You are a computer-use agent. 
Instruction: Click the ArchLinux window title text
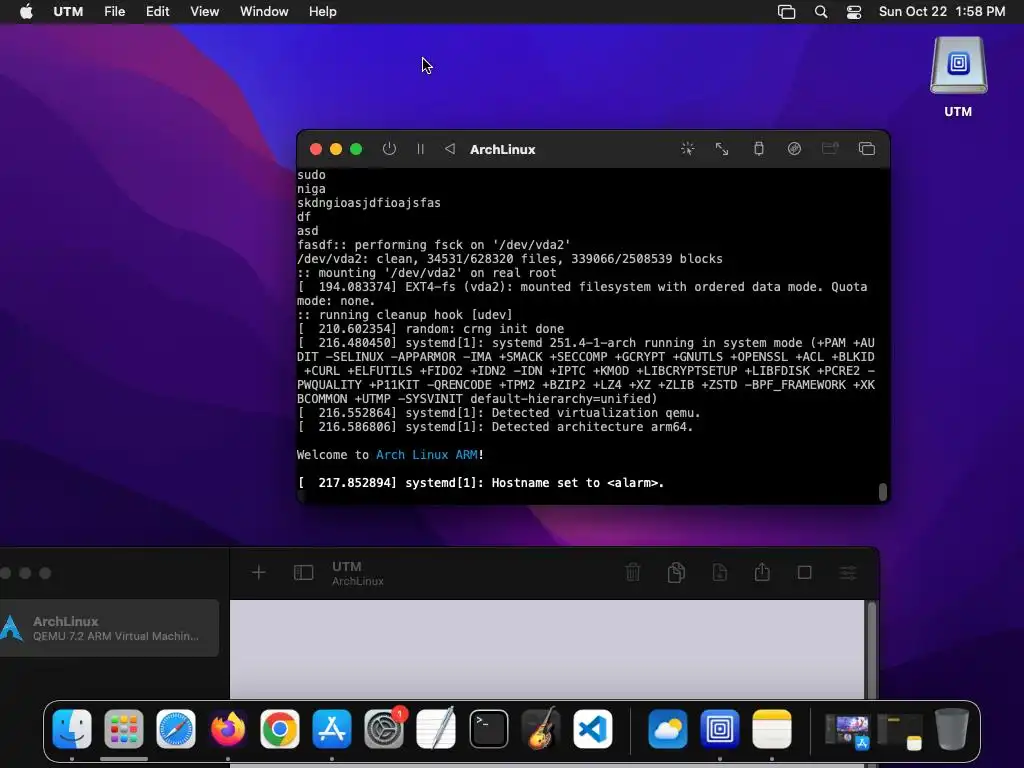coord(502,150)
